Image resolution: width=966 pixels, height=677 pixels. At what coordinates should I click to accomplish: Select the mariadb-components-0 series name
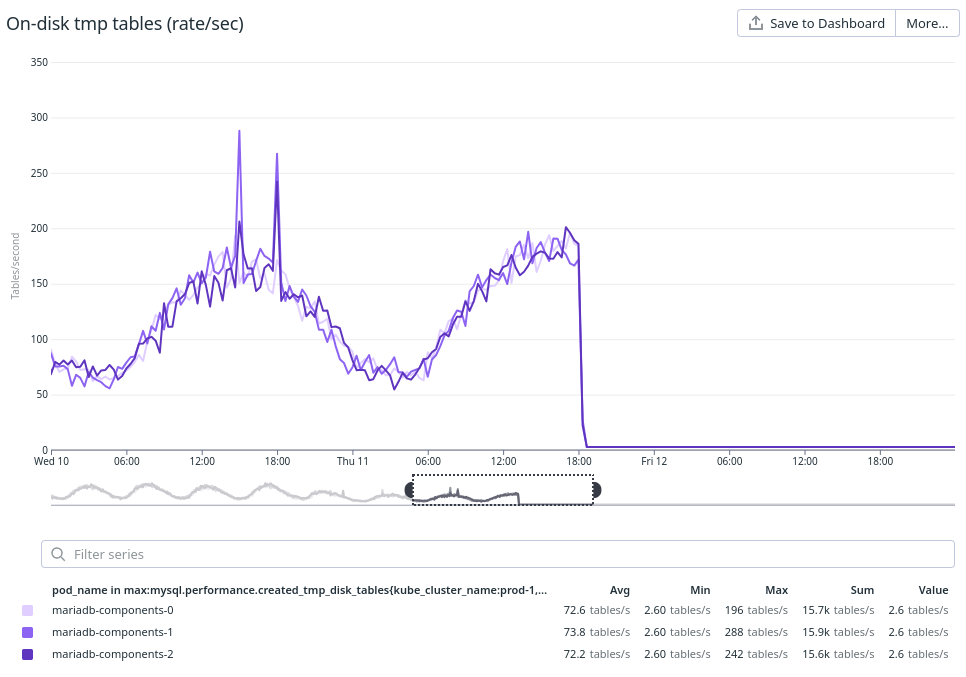tap(112, 610)
